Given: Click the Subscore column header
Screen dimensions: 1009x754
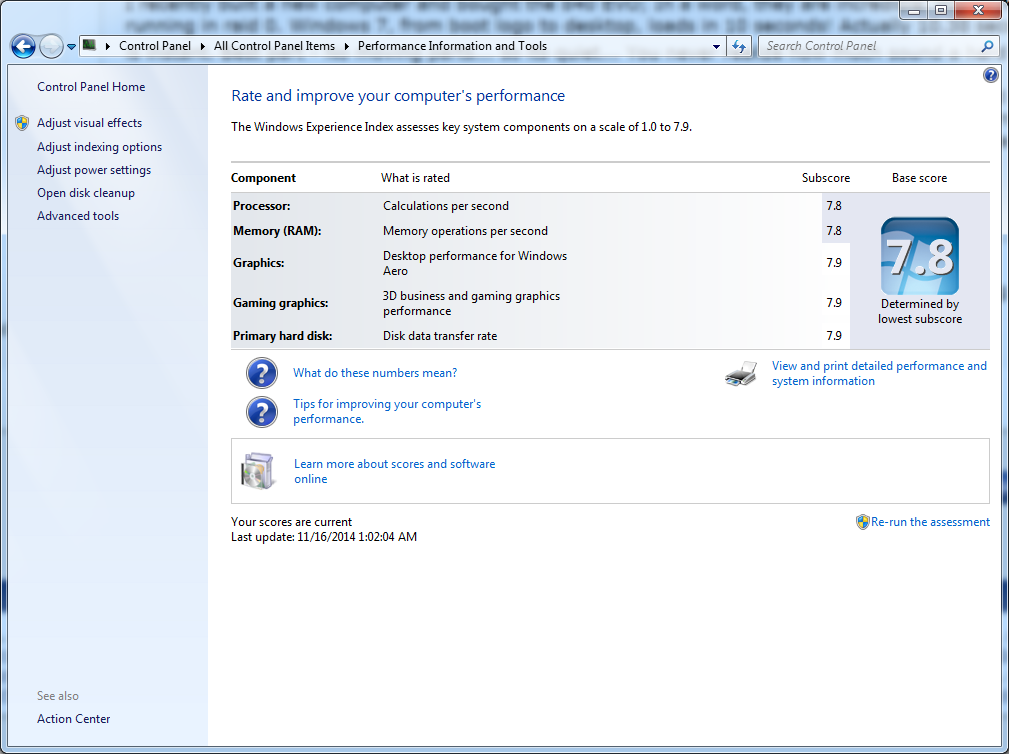Looking at the screenshot, I should pyautogui.click(x=826, y=178).
